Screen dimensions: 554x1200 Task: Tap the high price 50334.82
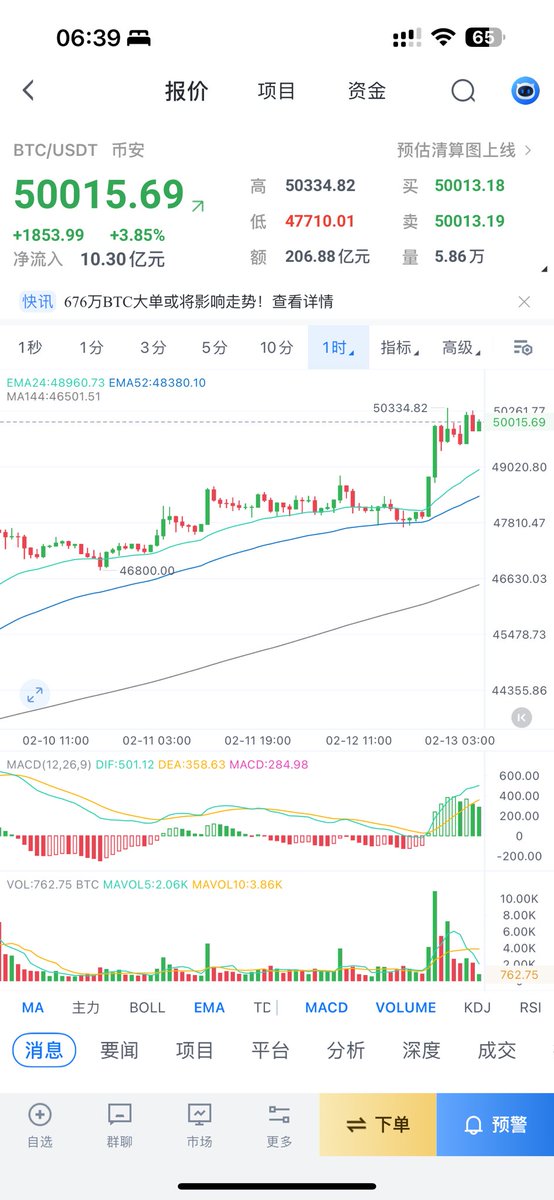point(320,186)
